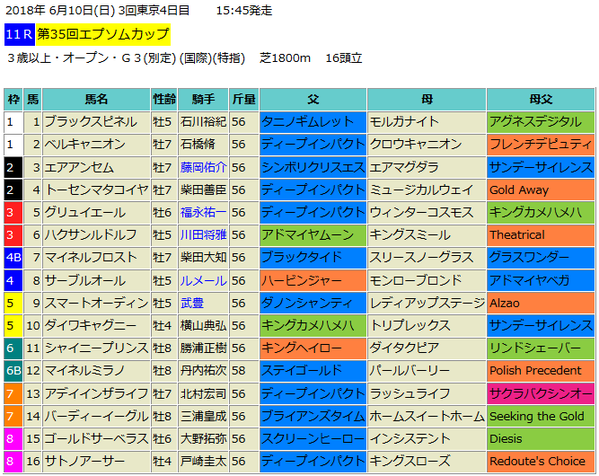
Task: Click sire cell スクリーンヒーロー
Action: click(313, 439)
